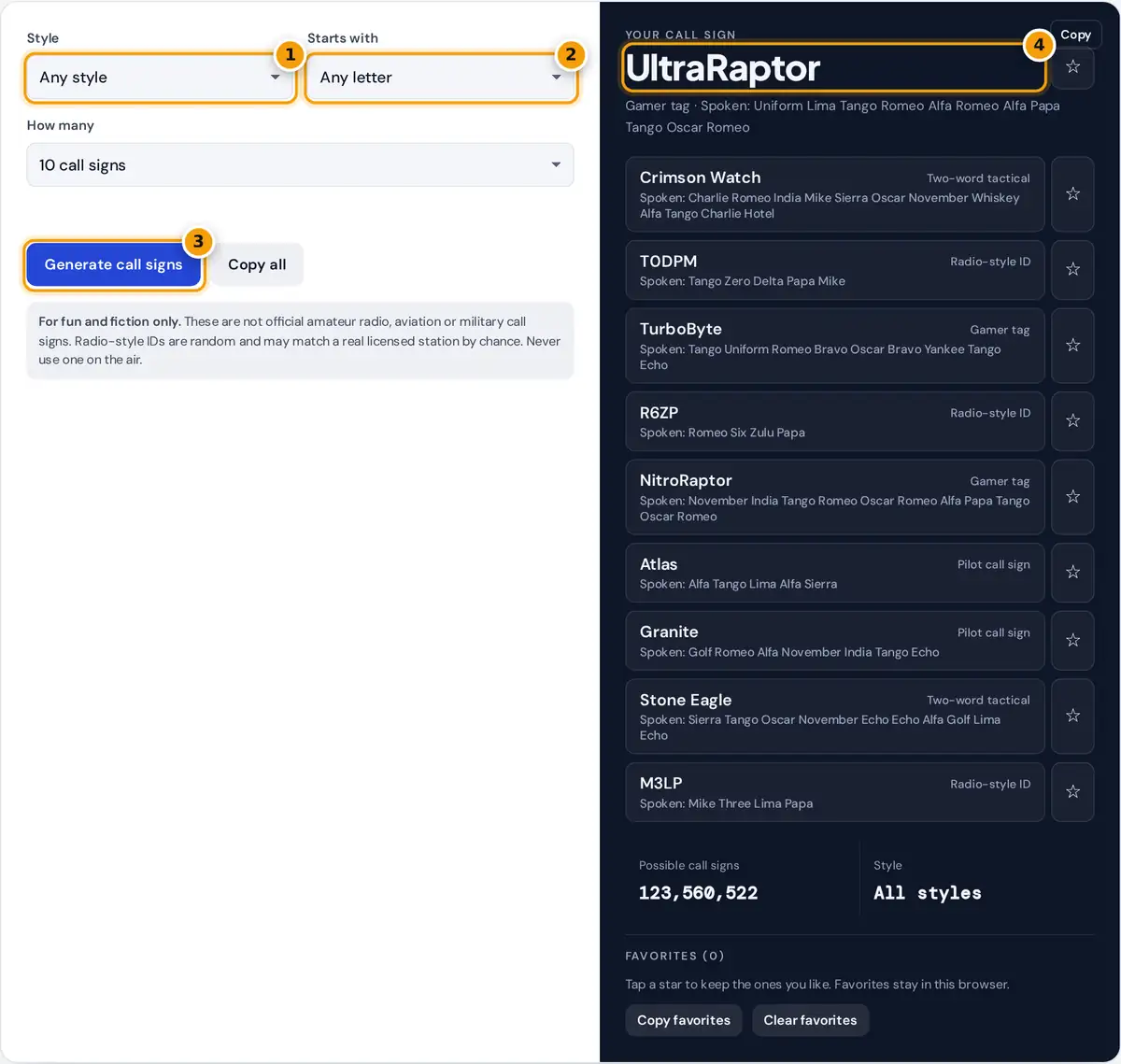Click the R6ZP call sign name
1121x1064 pixels.
659,413
